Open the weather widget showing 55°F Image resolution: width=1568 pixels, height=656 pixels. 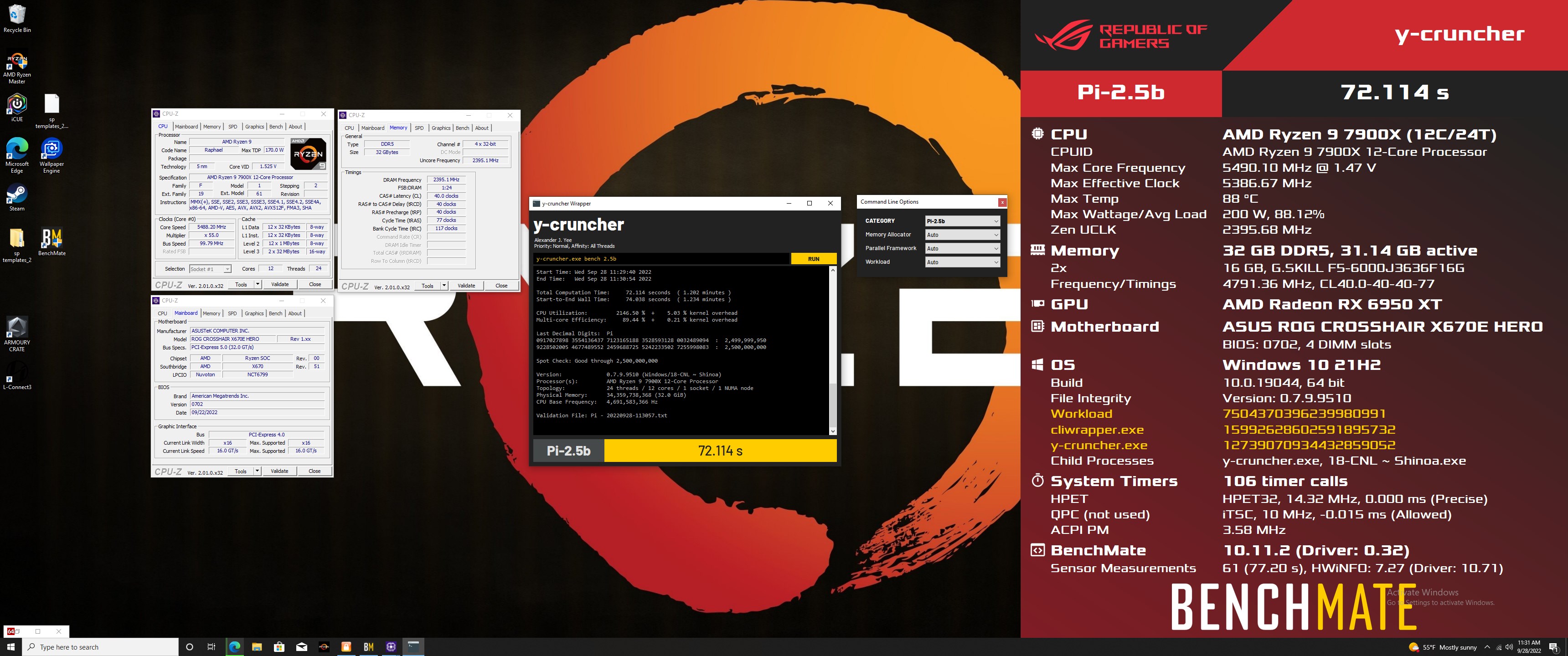point(1443,647)
